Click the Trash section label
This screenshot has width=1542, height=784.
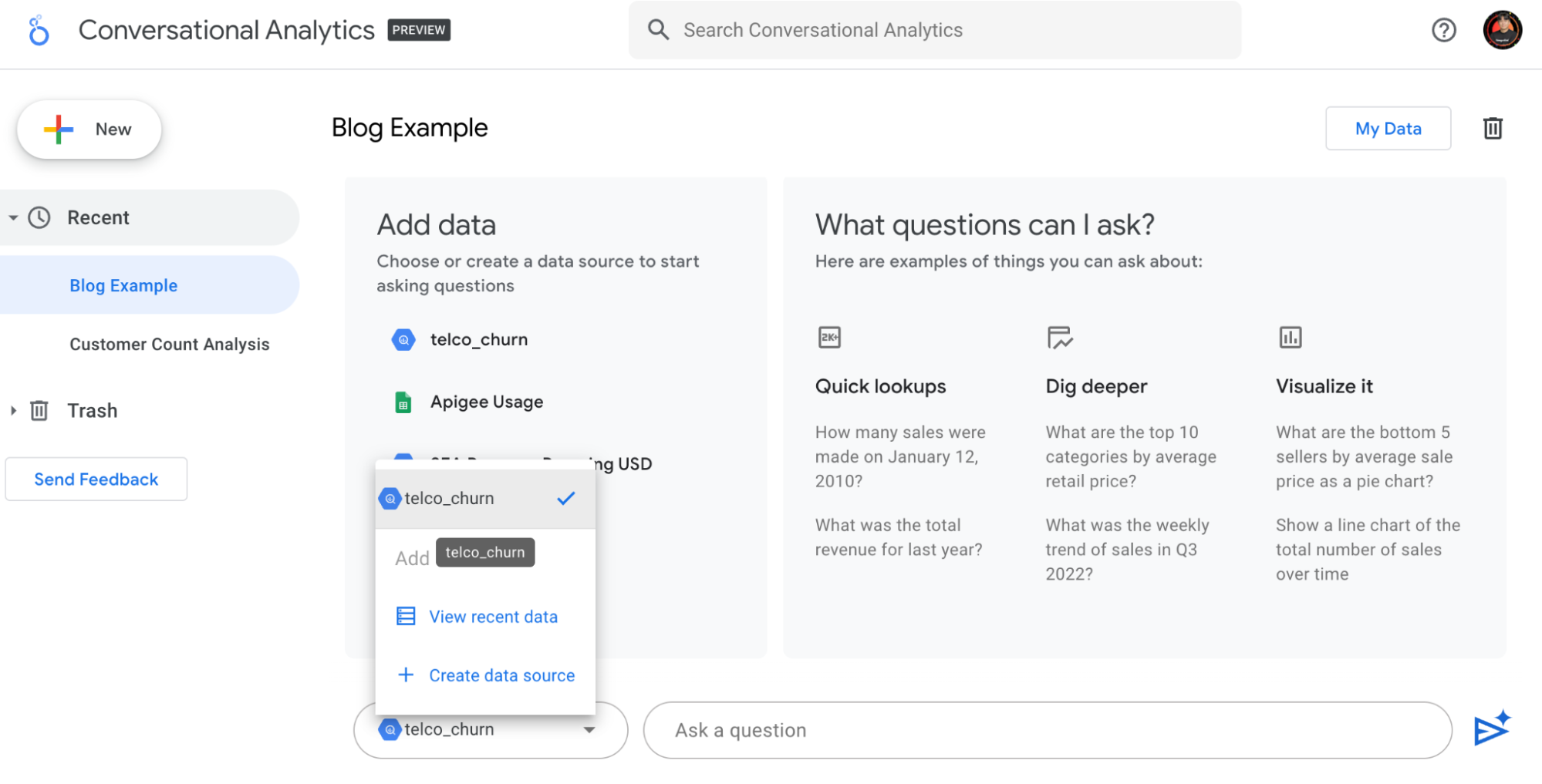(93, 410)
